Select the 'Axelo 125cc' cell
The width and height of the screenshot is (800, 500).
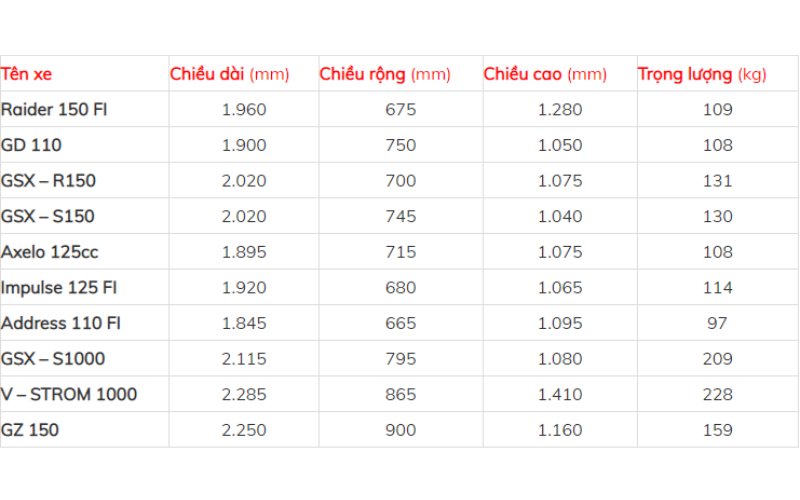point(47,251)
